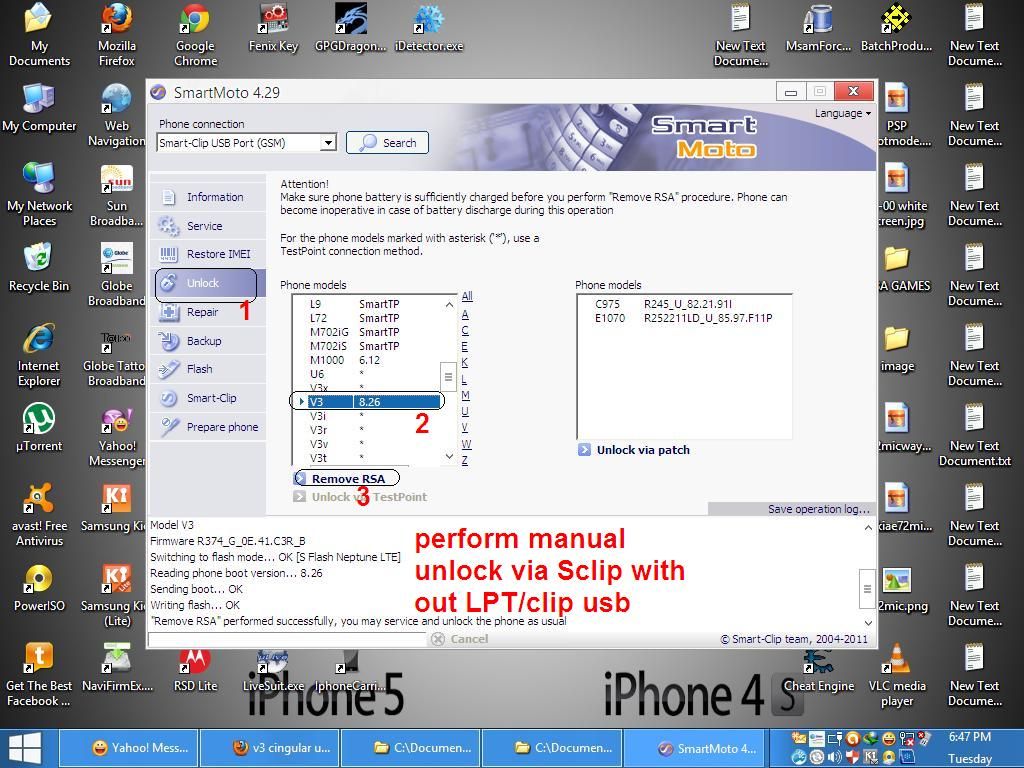Open the Windows Start button
This screenshot has height=768, width=1024.
point(24,748)
